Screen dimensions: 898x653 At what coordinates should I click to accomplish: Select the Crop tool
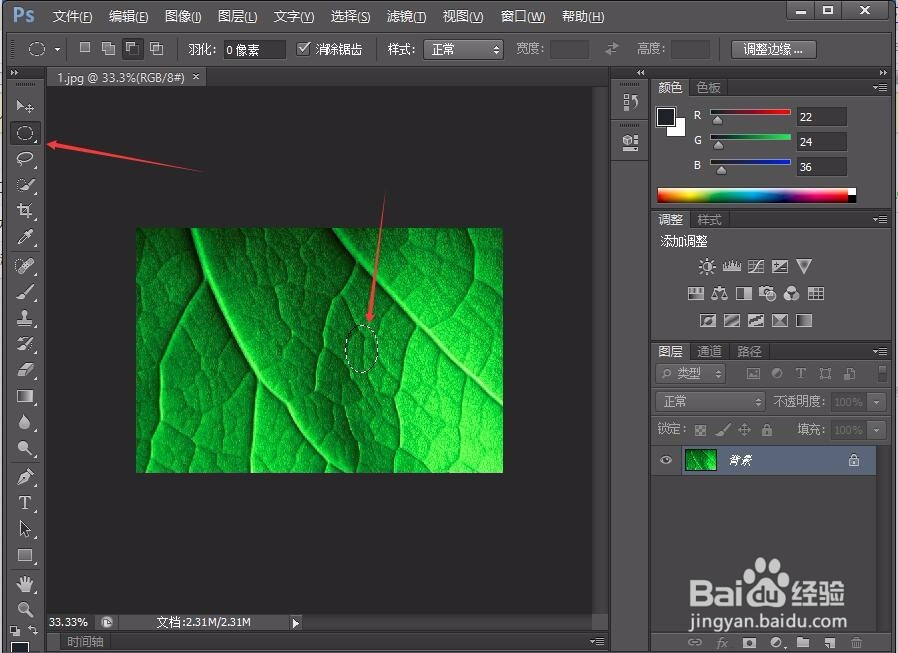click(25, 210)
